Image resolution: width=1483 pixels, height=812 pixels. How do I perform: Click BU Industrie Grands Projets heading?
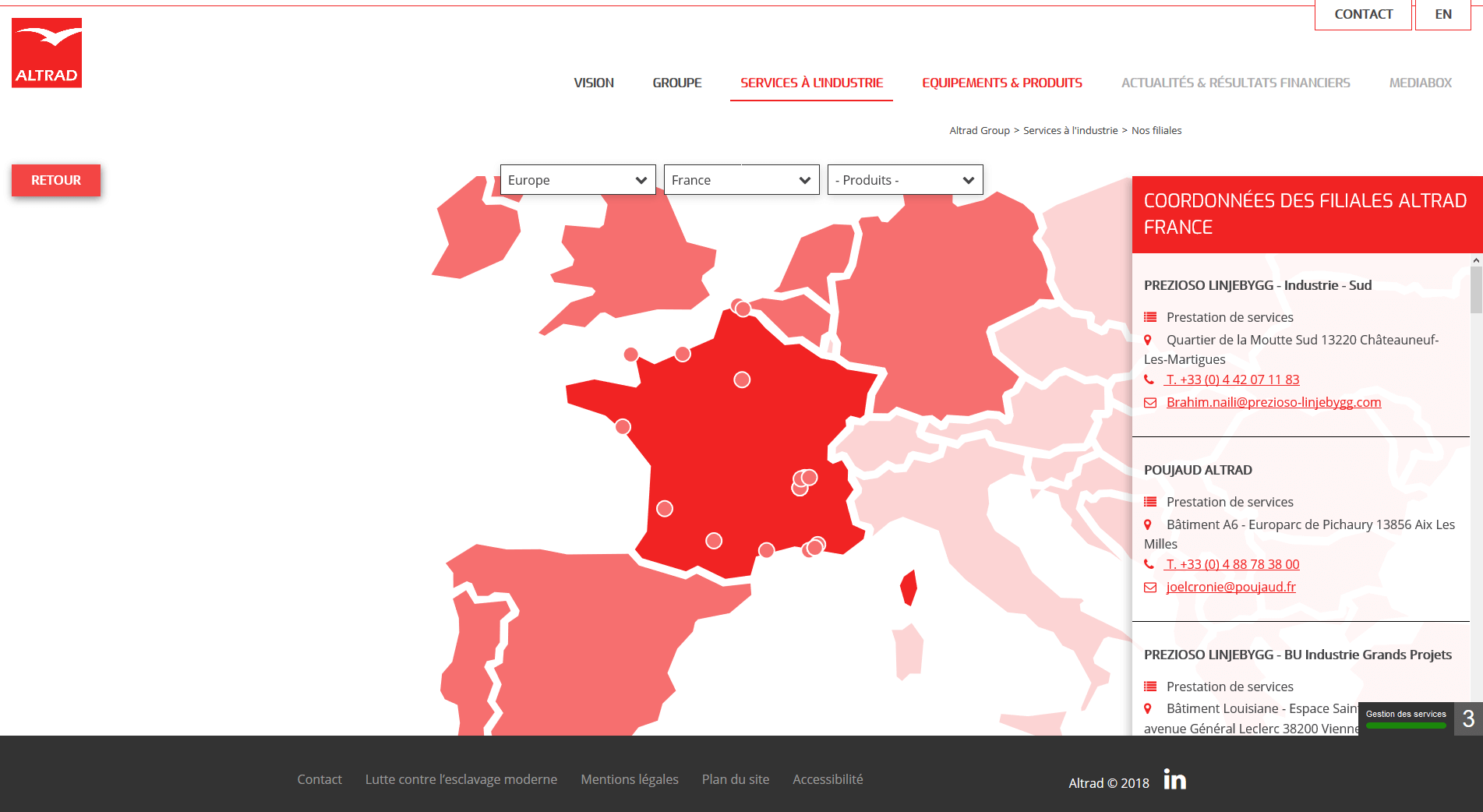click(1298, 655)
